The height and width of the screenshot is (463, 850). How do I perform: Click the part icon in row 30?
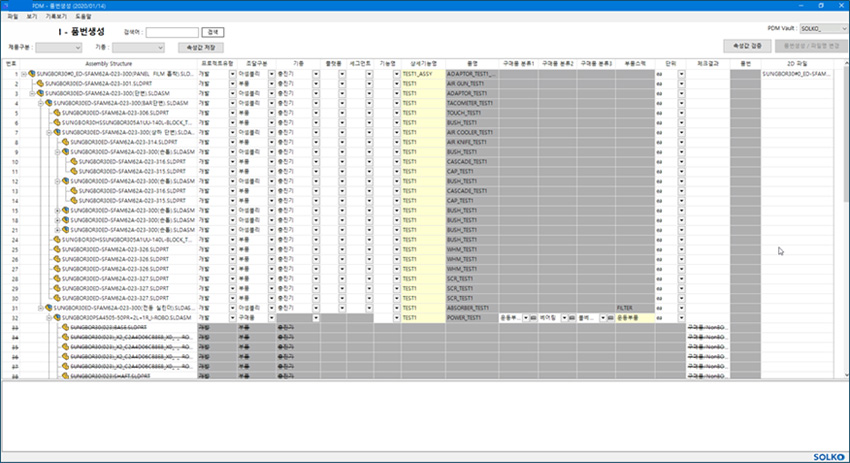pos(57,298)
